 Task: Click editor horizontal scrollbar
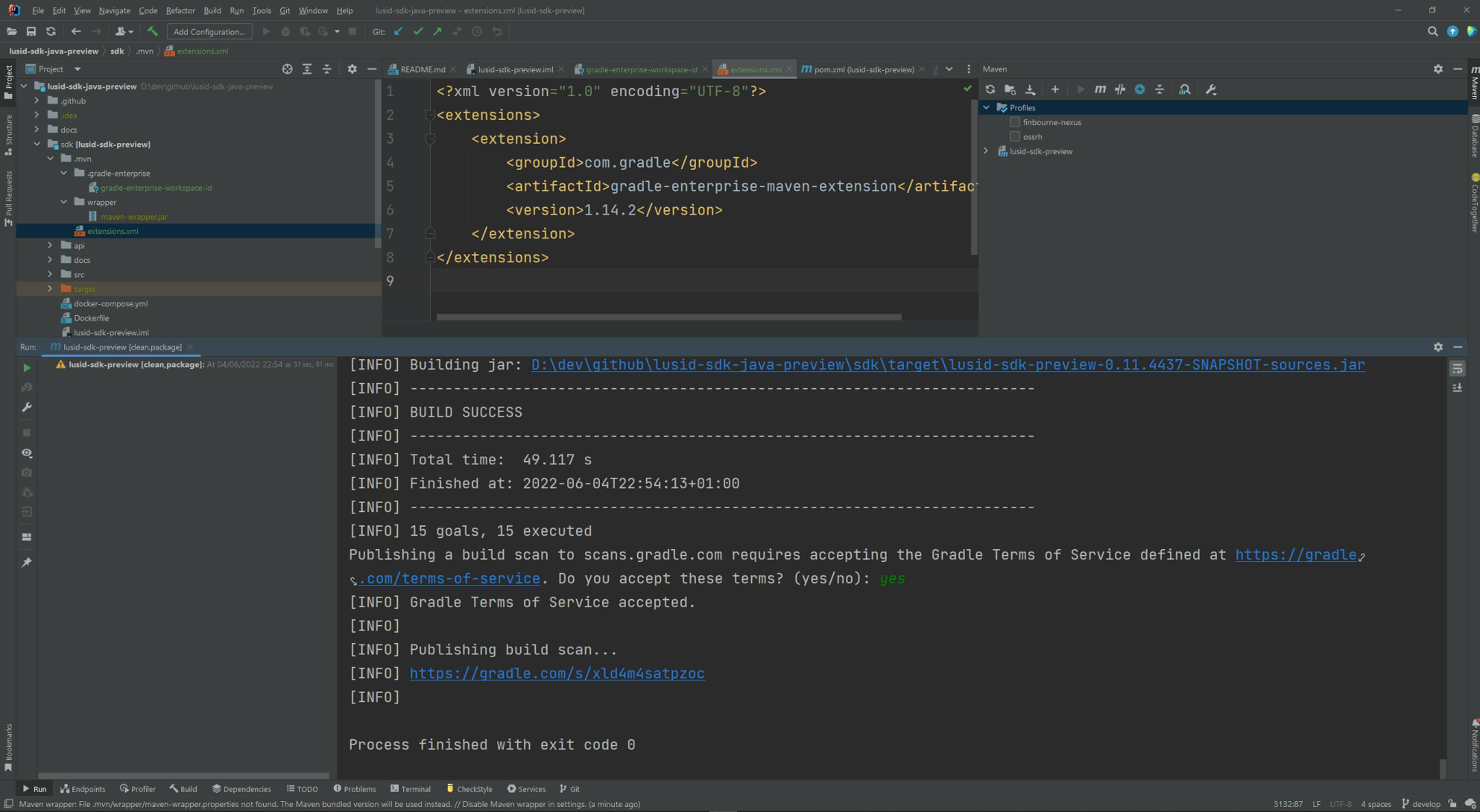pos(669,317)
